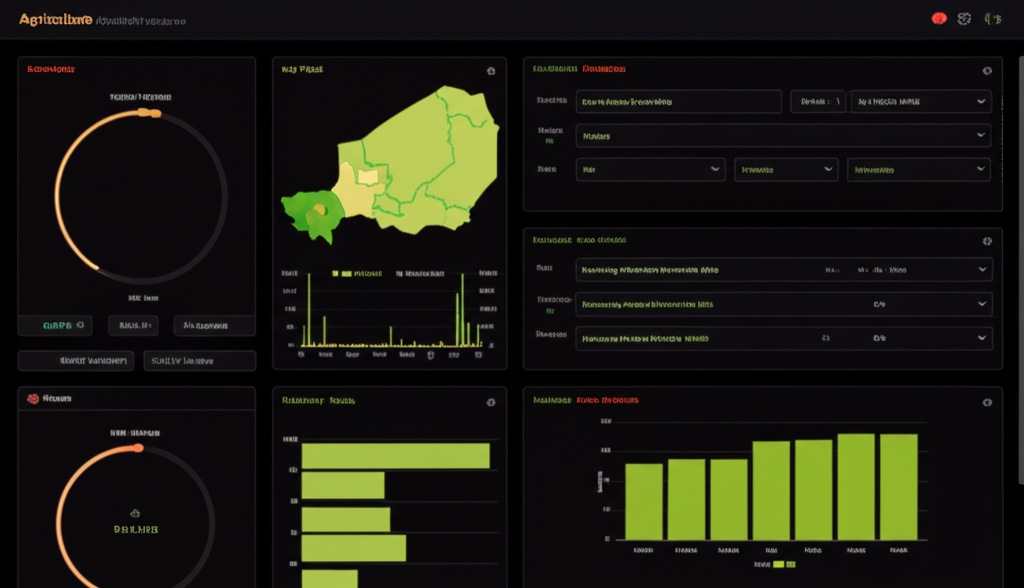Open the gear on the data sources panel

tap(988, 240)
